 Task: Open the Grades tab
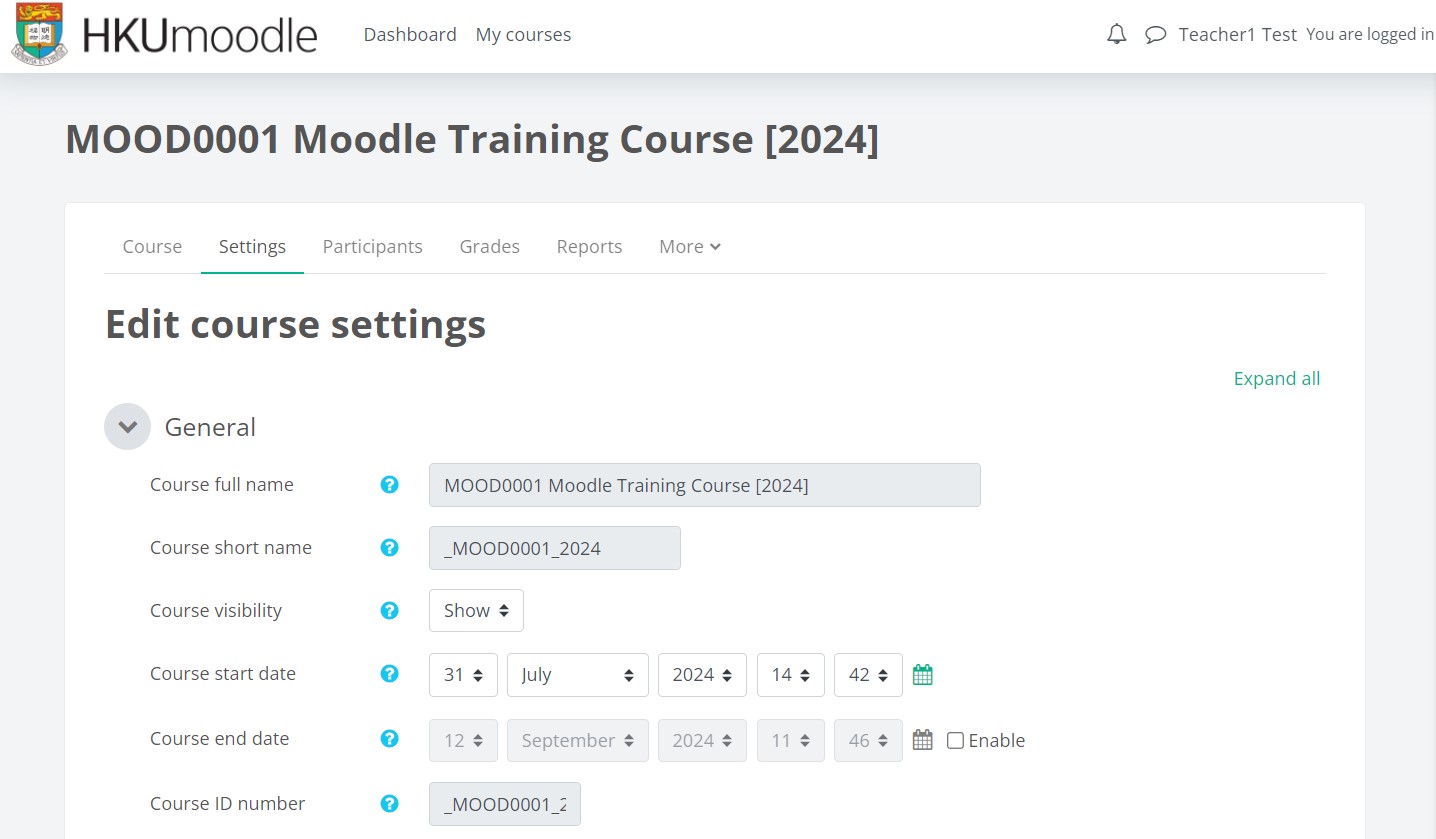click(489, 247)
